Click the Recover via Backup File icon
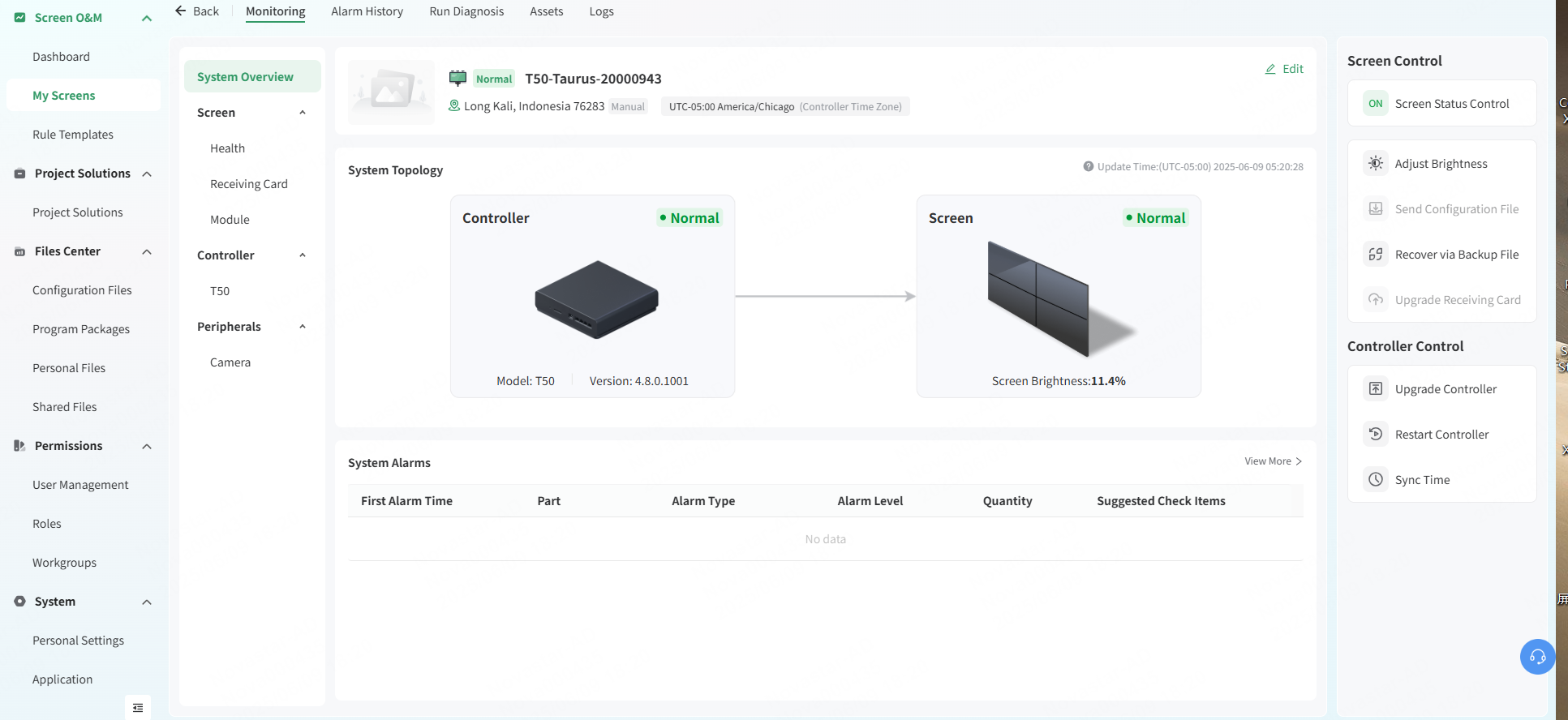1568x720 pixels. [1376, 254]
